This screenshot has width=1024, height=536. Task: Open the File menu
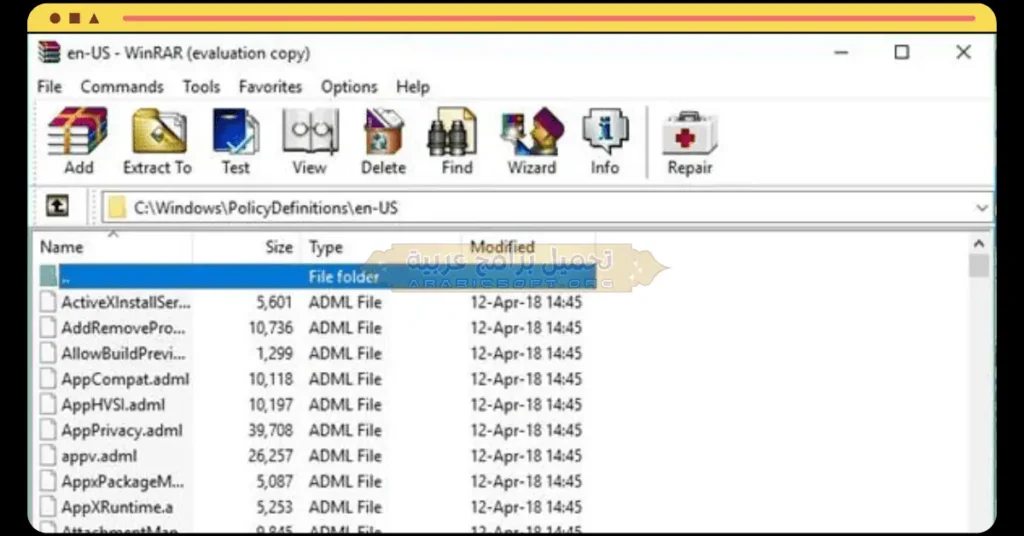point(50,87)
